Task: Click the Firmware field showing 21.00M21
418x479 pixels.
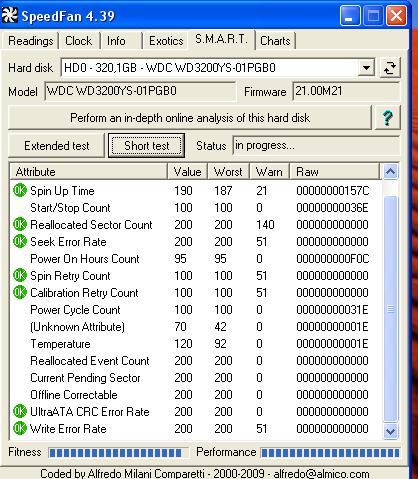Action: 346,91
